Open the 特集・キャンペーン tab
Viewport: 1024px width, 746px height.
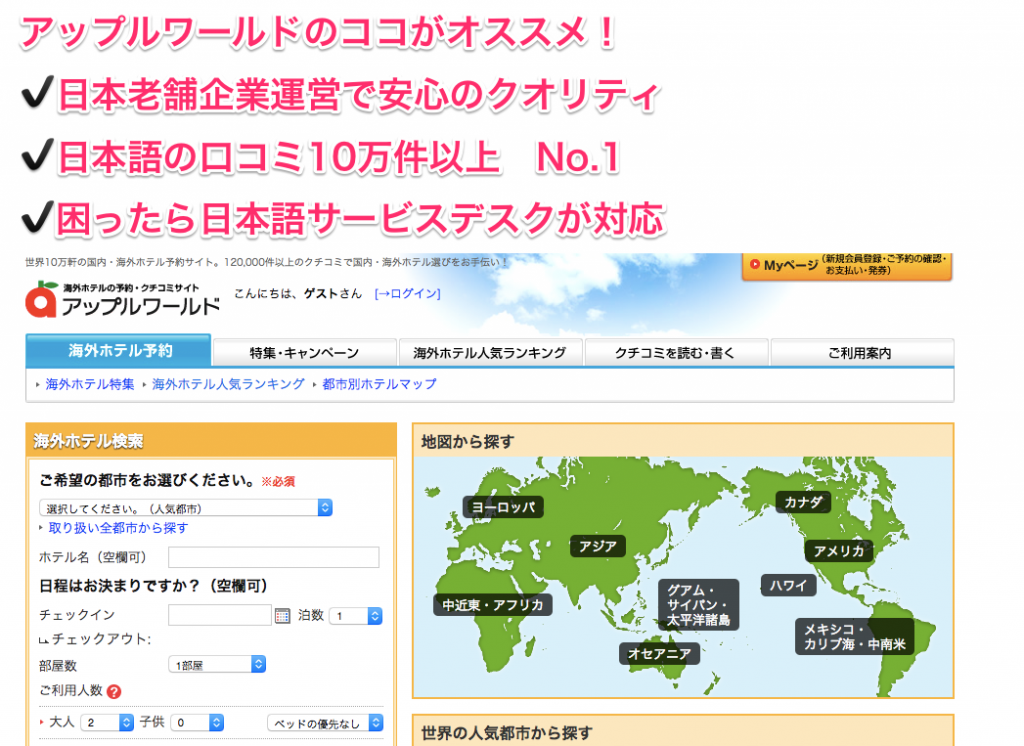pyautogui.click(x=304, y=353)
